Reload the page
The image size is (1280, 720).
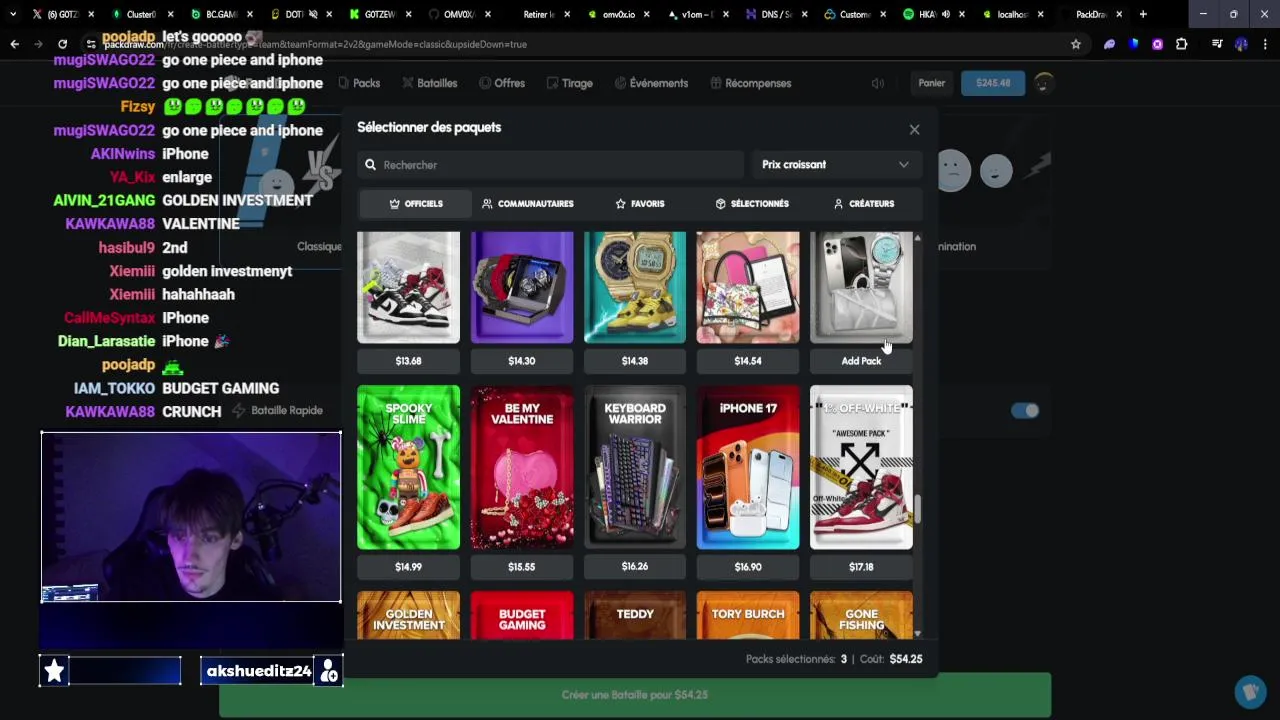(x=62, y=44)
